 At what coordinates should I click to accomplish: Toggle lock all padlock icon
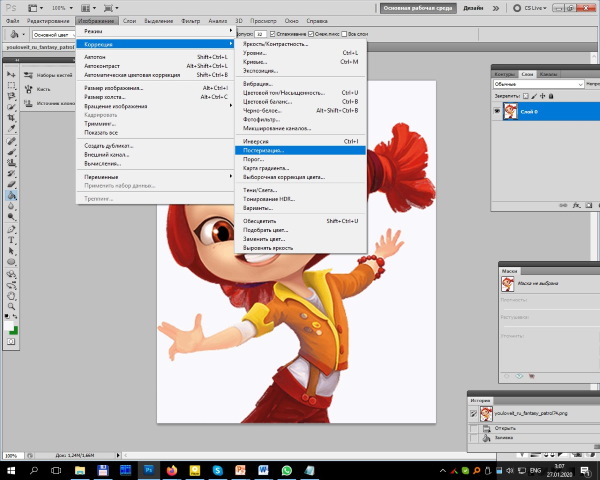pos(551,96)
